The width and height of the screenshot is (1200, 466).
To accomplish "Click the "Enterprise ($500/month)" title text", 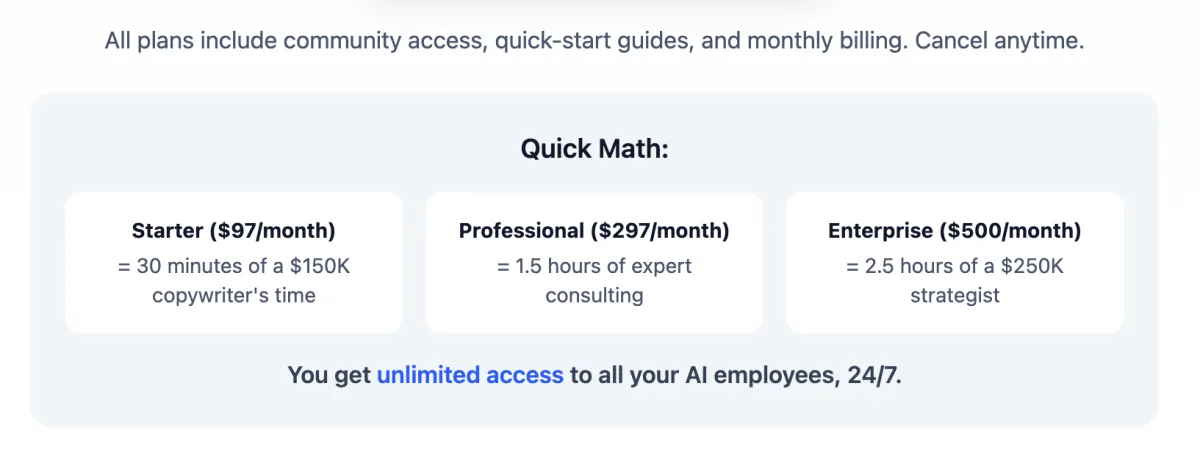I will click(x=955, y=231).
